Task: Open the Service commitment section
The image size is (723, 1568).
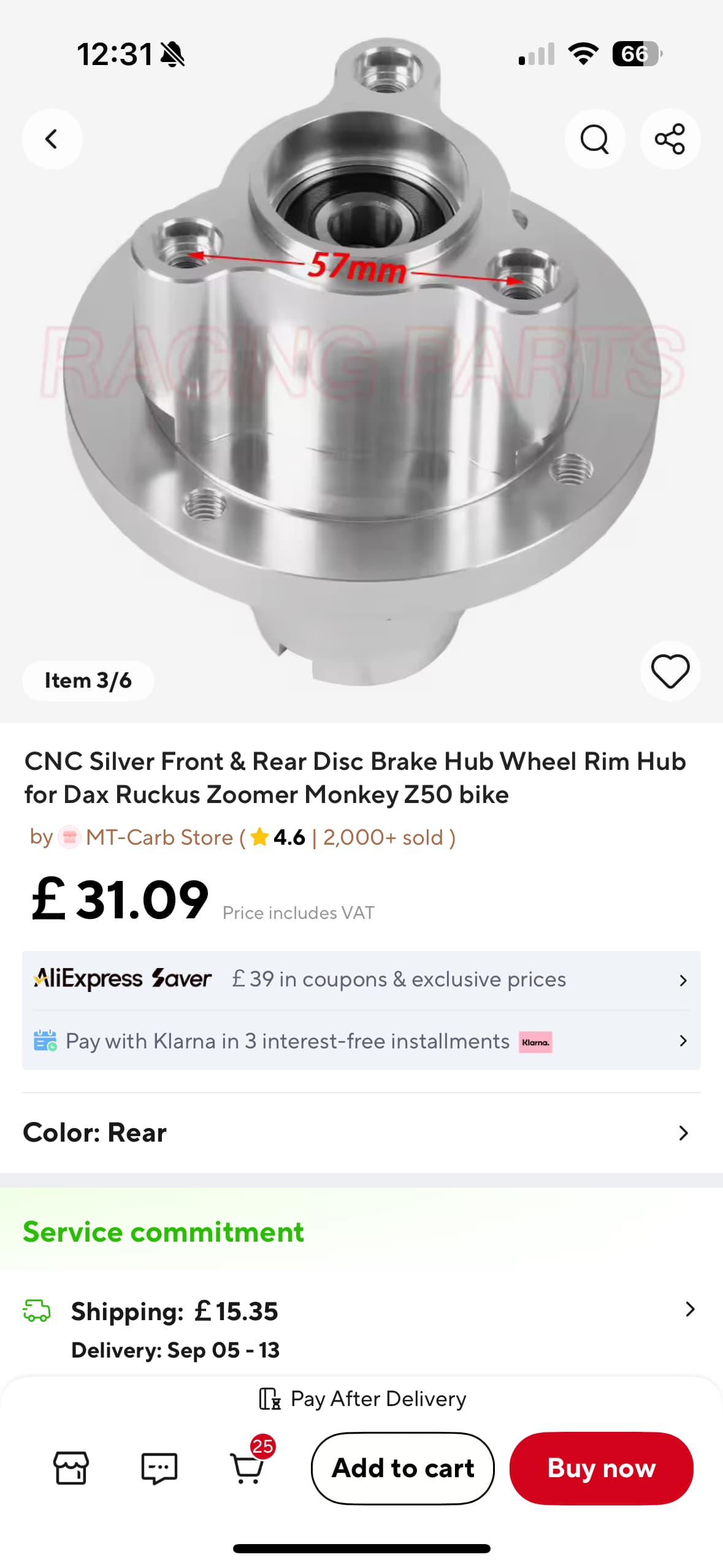Action: [x=163, y=1232]
